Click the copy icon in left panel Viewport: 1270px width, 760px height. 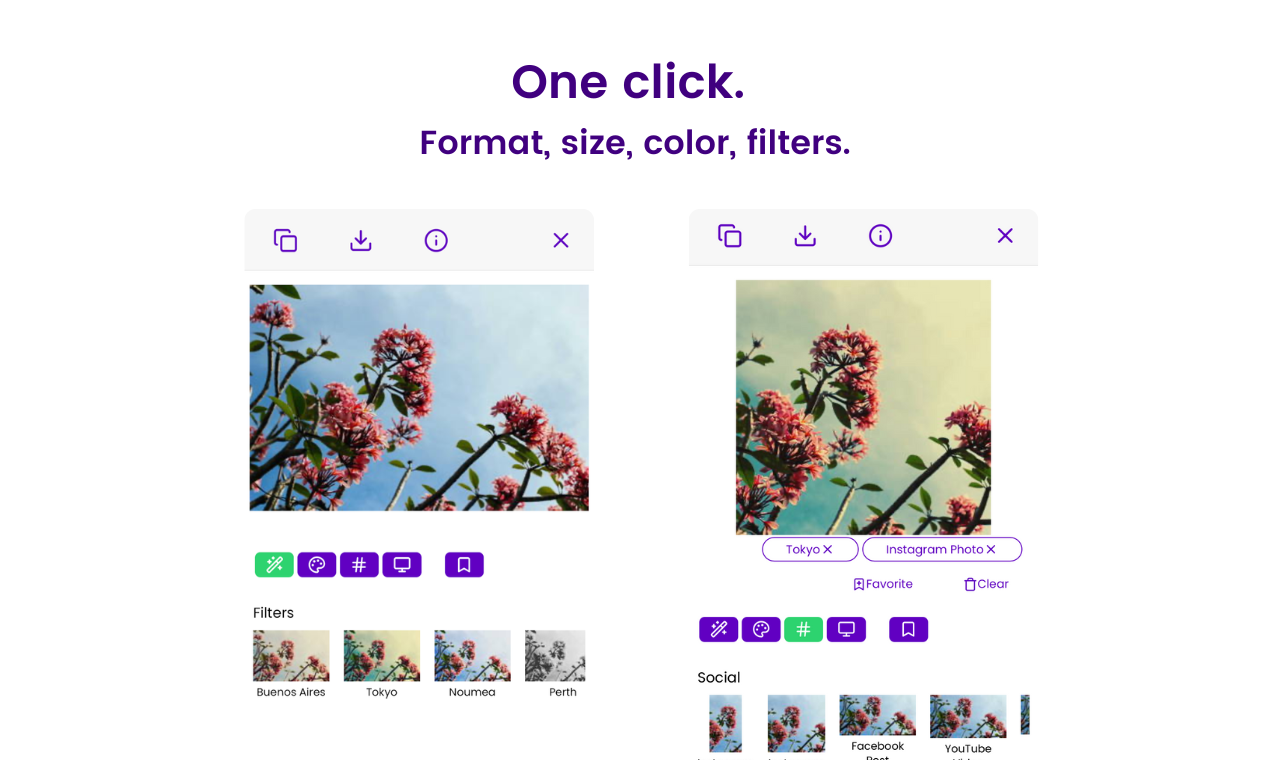pyautogui.click(x=285, y=240)
